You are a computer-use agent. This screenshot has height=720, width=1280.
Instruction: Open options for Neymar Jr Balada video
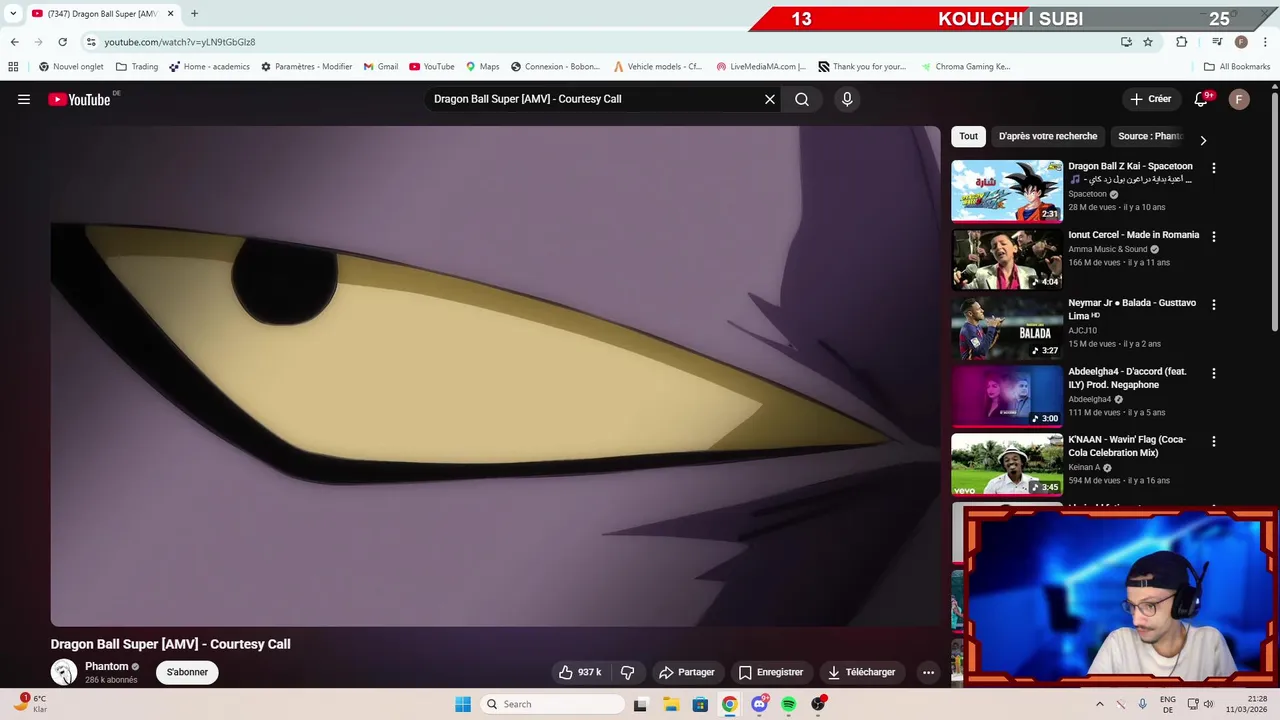click(x=1214, y=305)
